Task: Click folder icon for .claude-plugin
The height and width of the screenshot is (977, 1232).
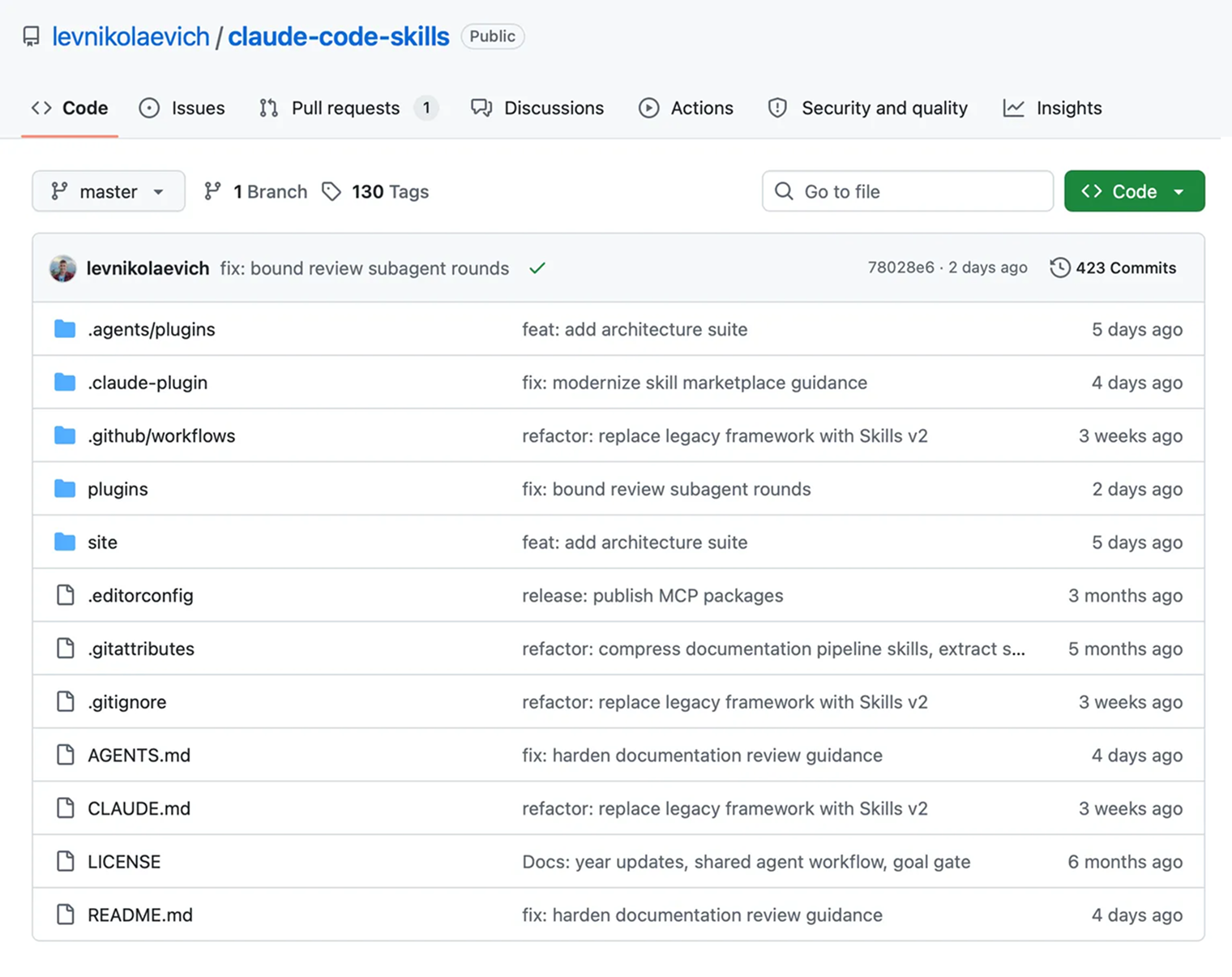Action: coord(65,382)
